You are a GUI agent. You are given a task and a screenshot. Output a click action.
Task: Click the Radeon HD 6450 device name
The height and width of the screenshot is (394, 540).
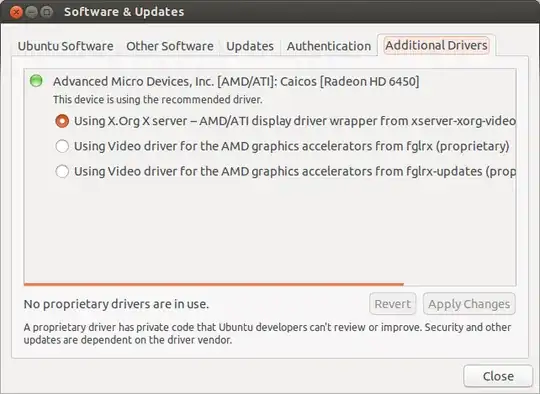click(x=236, y=82)
